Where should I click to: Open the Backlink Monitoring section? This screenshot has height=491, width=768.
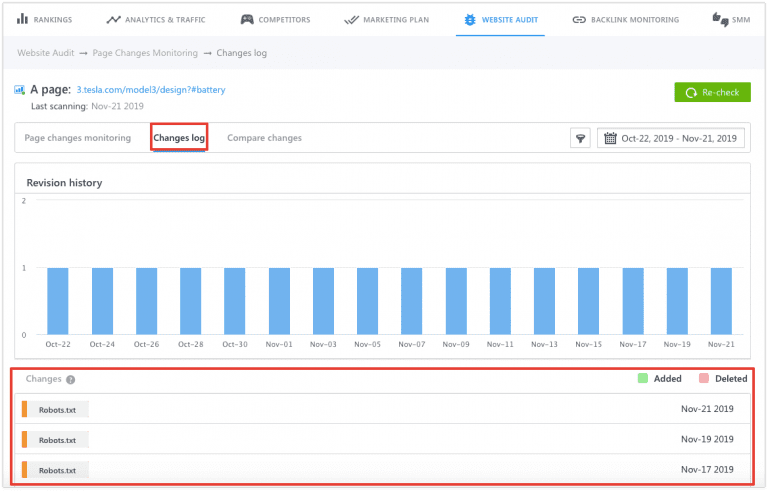625,20
